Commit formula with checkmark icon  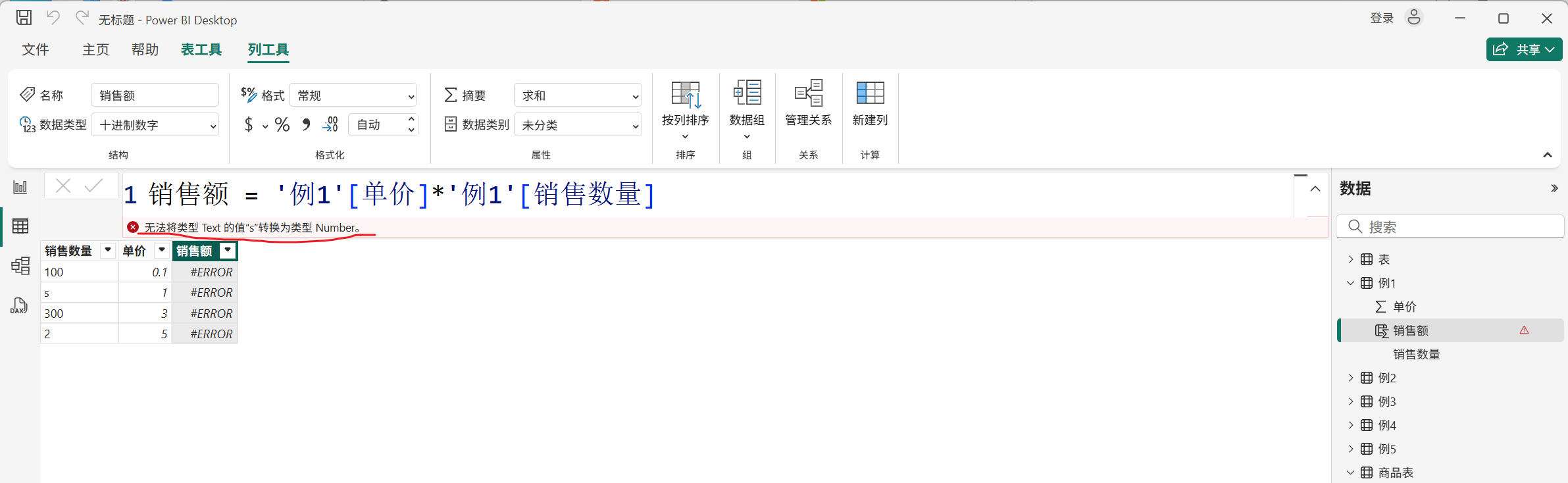tap(94, 186)
